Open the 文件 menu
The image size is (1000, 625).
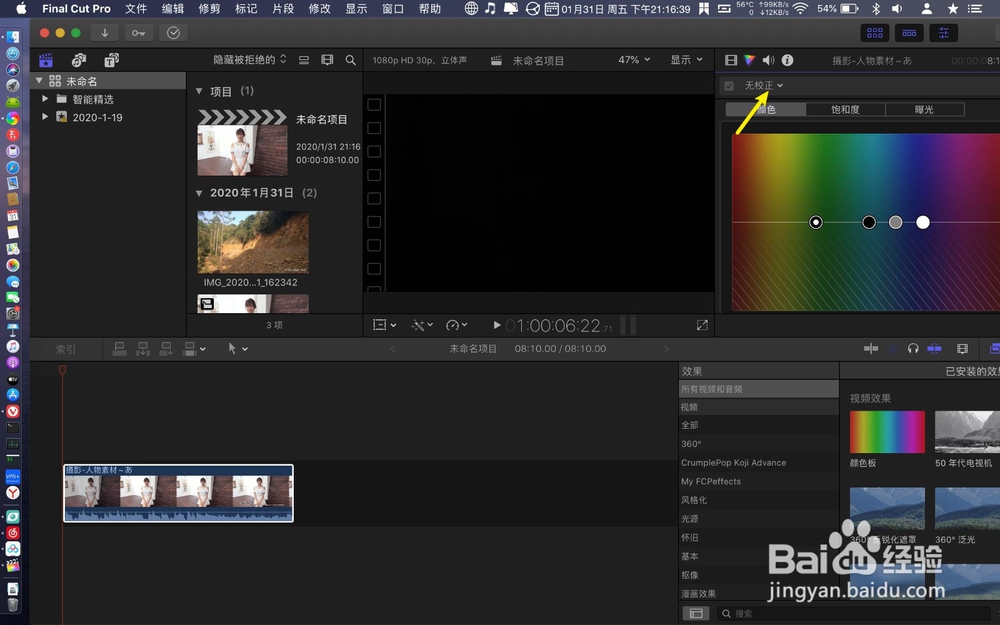click(136, 8)
